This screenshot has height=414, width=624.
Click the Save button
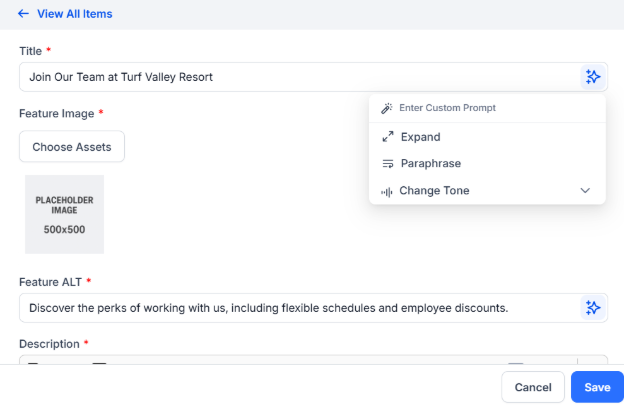click(x=597, y=387)
